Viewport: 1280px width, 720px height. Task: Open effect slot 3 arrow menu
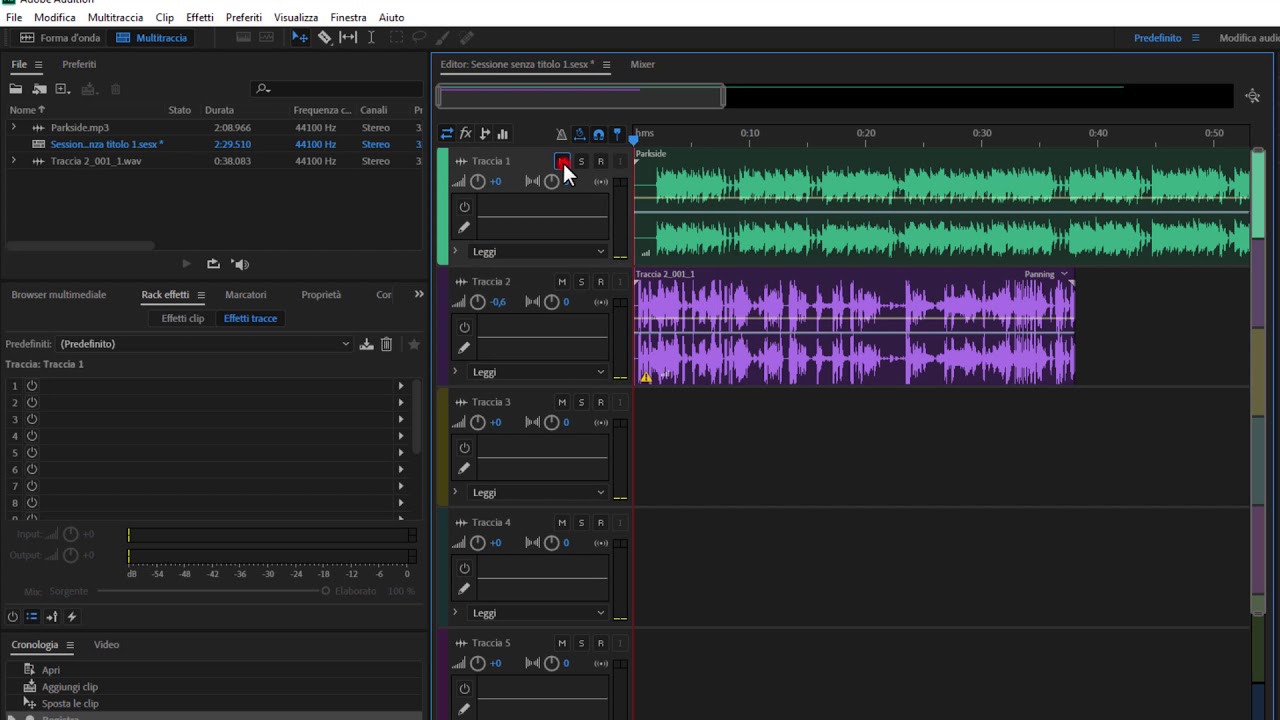click(x=401, y=419)
